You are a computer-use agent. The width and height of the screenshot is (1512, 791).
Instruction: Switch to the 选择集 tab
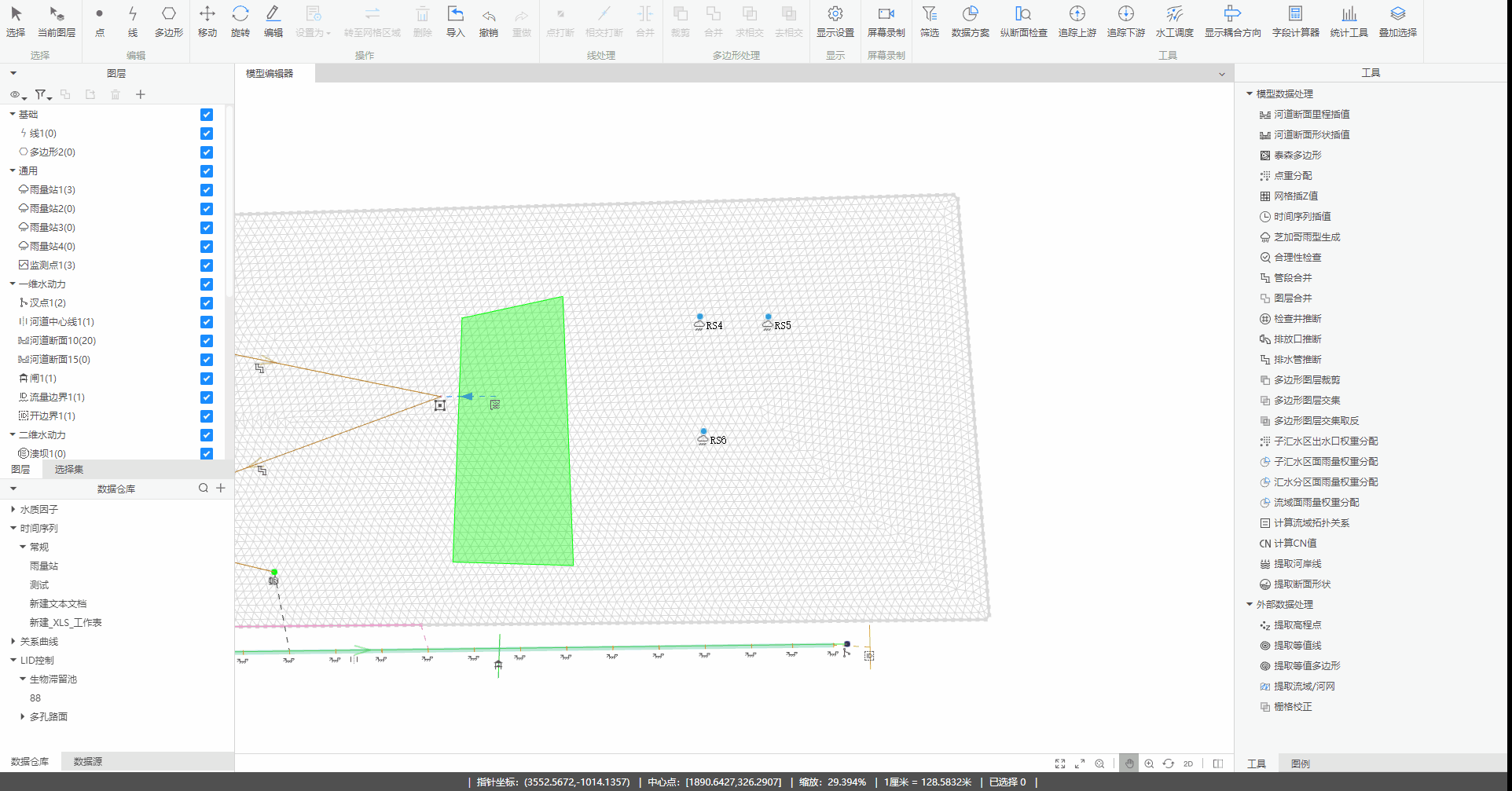(x=69, y=470)
